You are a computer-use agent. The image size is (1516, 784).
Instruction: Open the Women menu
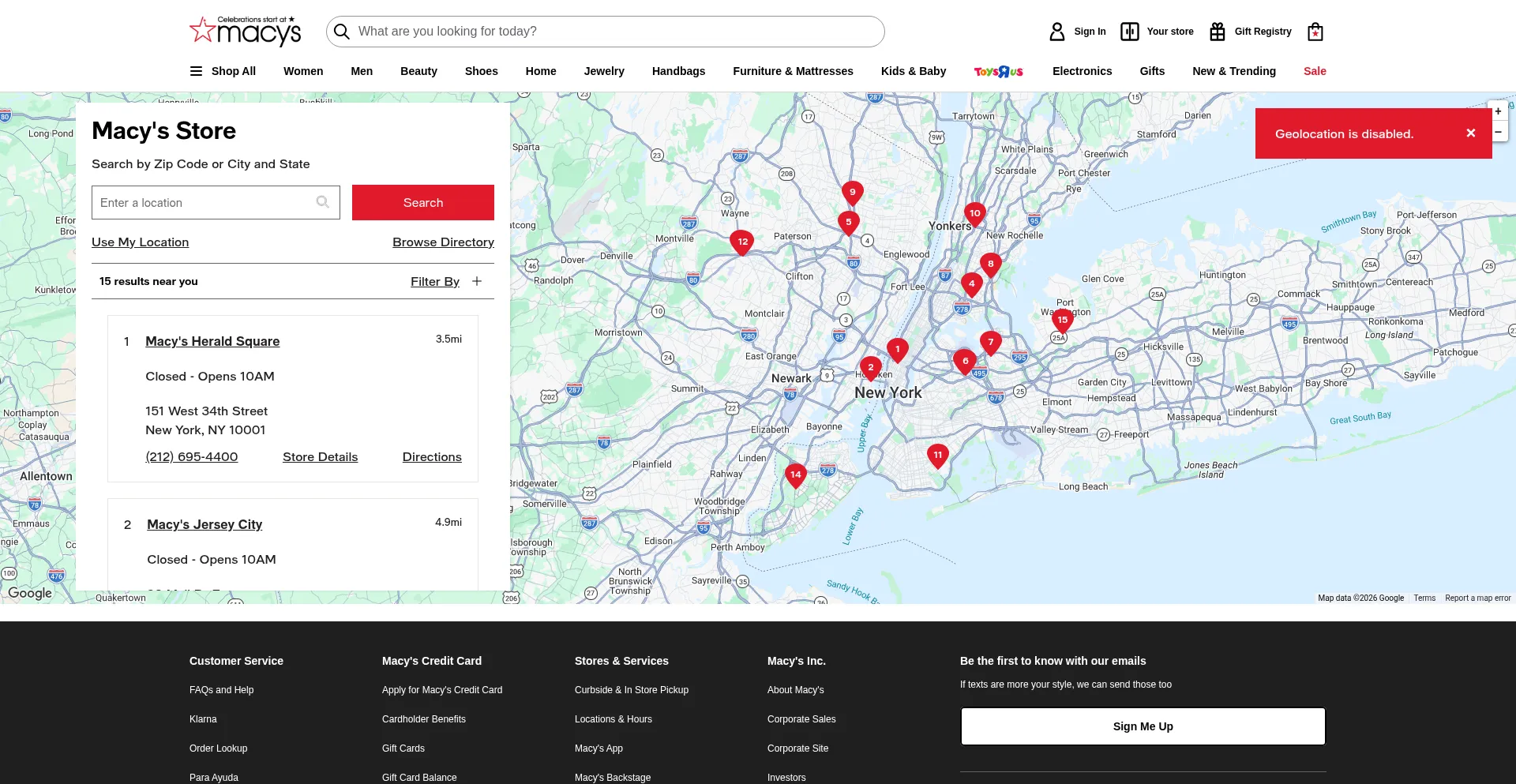click(303, 71)
